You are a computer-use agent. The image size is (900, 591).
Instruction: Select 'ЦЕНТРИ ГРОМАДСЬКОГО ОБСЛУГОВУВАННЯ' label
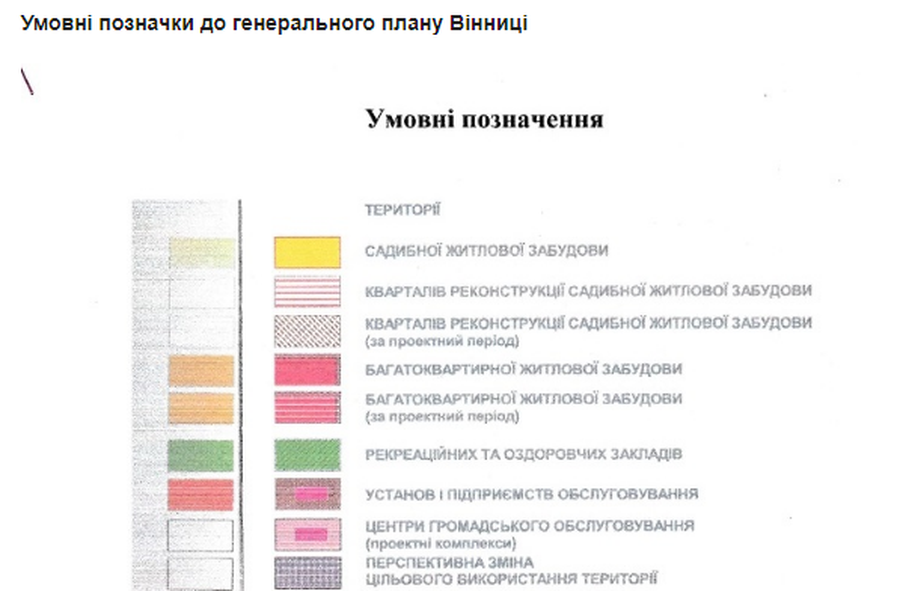click(530, 526)
